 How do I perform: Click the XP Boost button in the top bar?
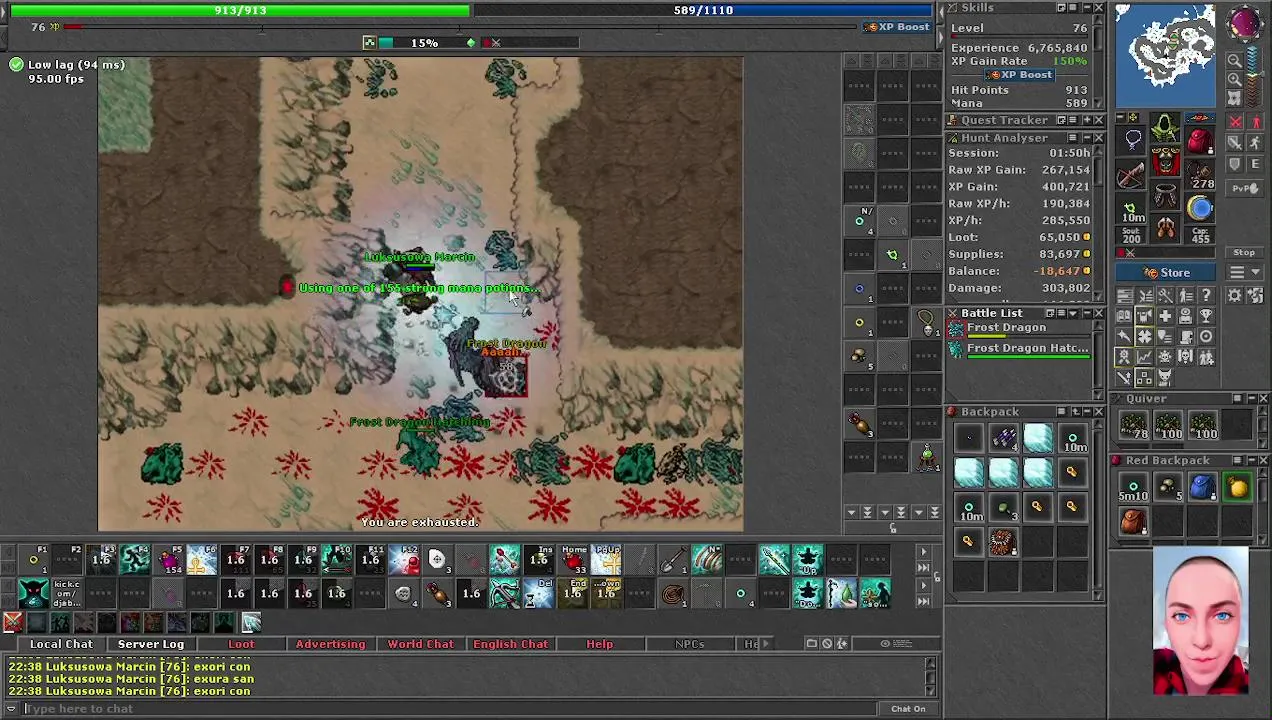[896, 27]
